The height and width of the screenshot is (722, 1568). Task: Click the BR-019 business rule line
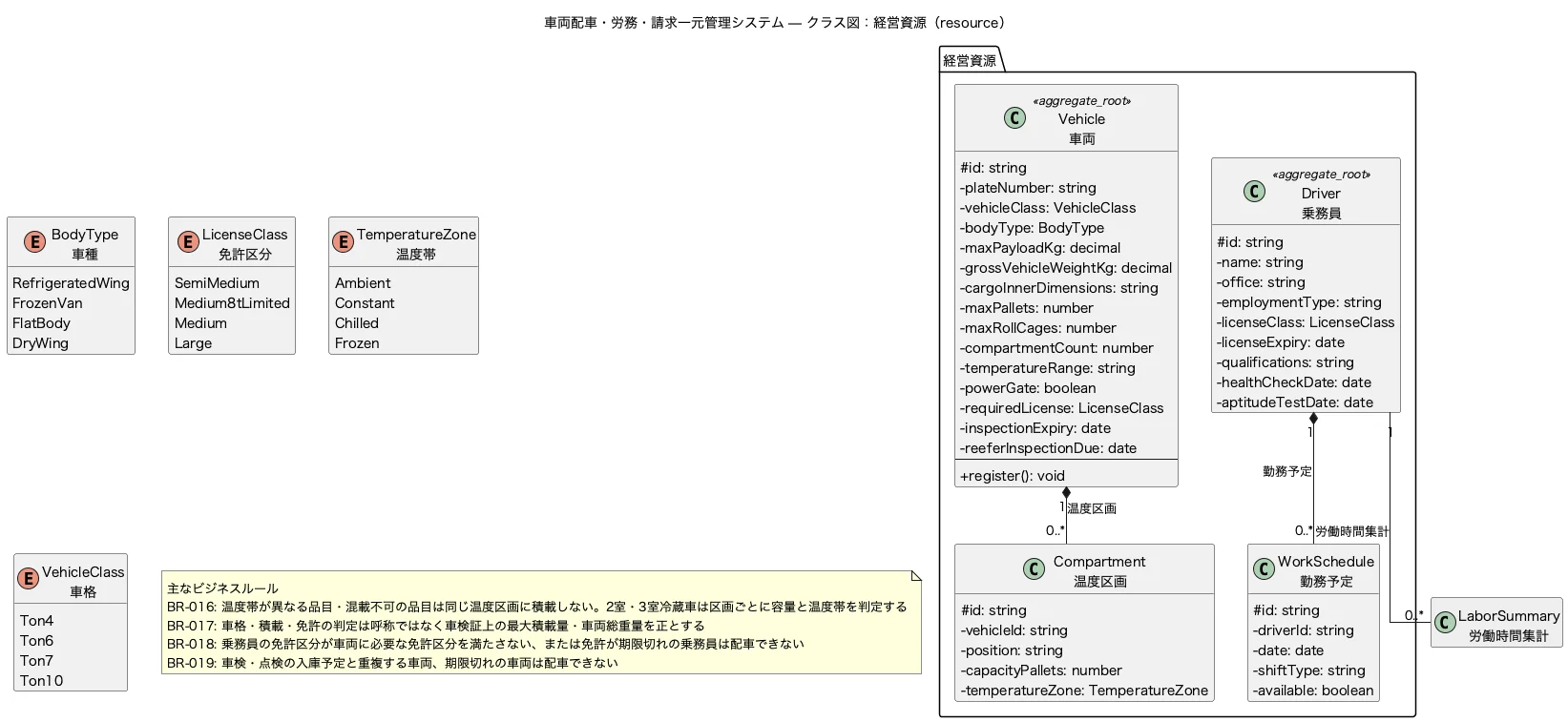click(x=393, y=663)
